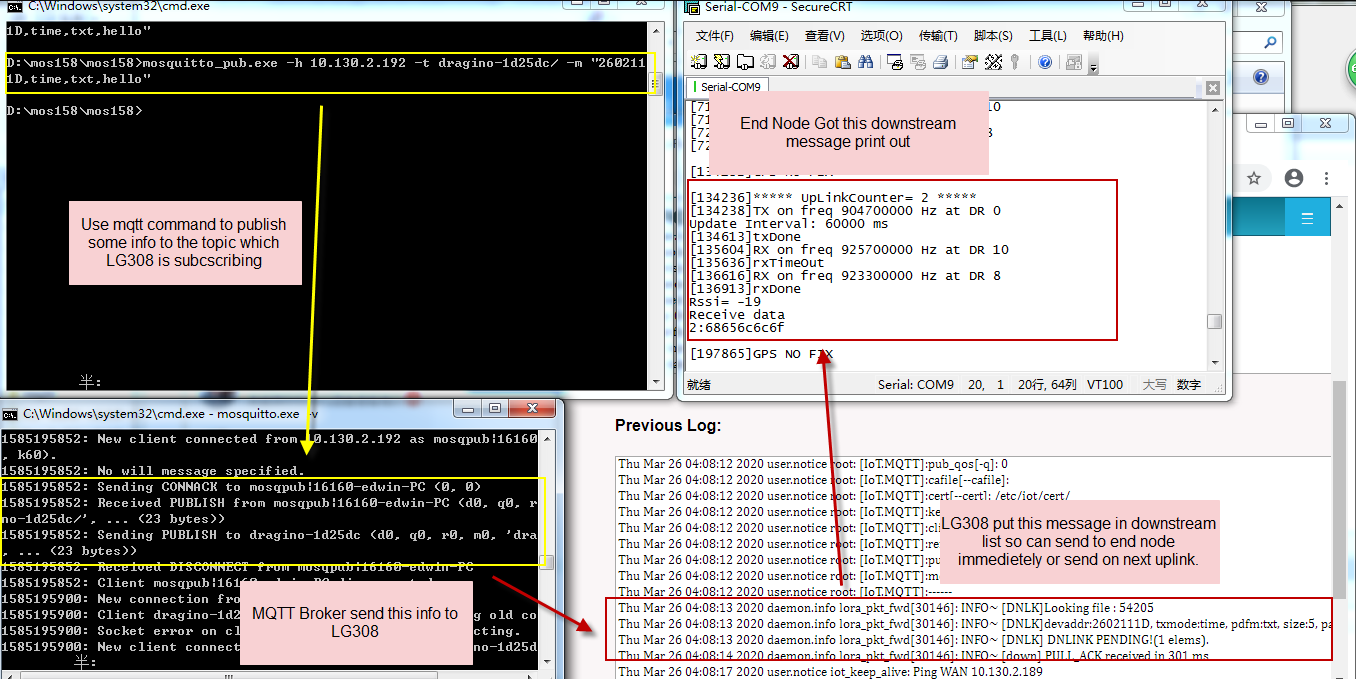The image size is (1356, 679).
Task: Open the 脚本(S) menu
Action: (x=993, y=36)
